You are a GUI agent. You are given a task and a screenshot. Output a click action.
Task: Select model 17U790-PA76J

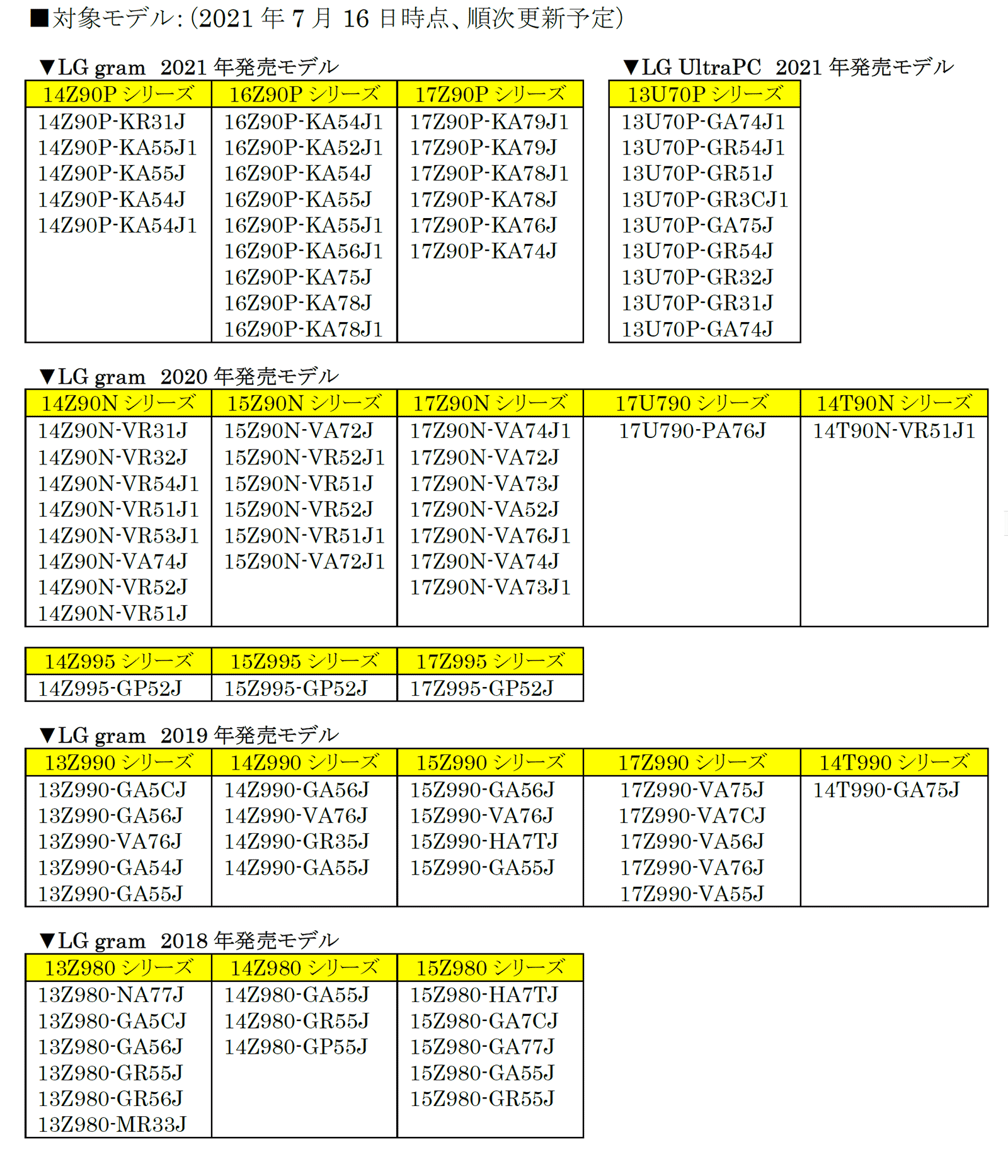692,431
